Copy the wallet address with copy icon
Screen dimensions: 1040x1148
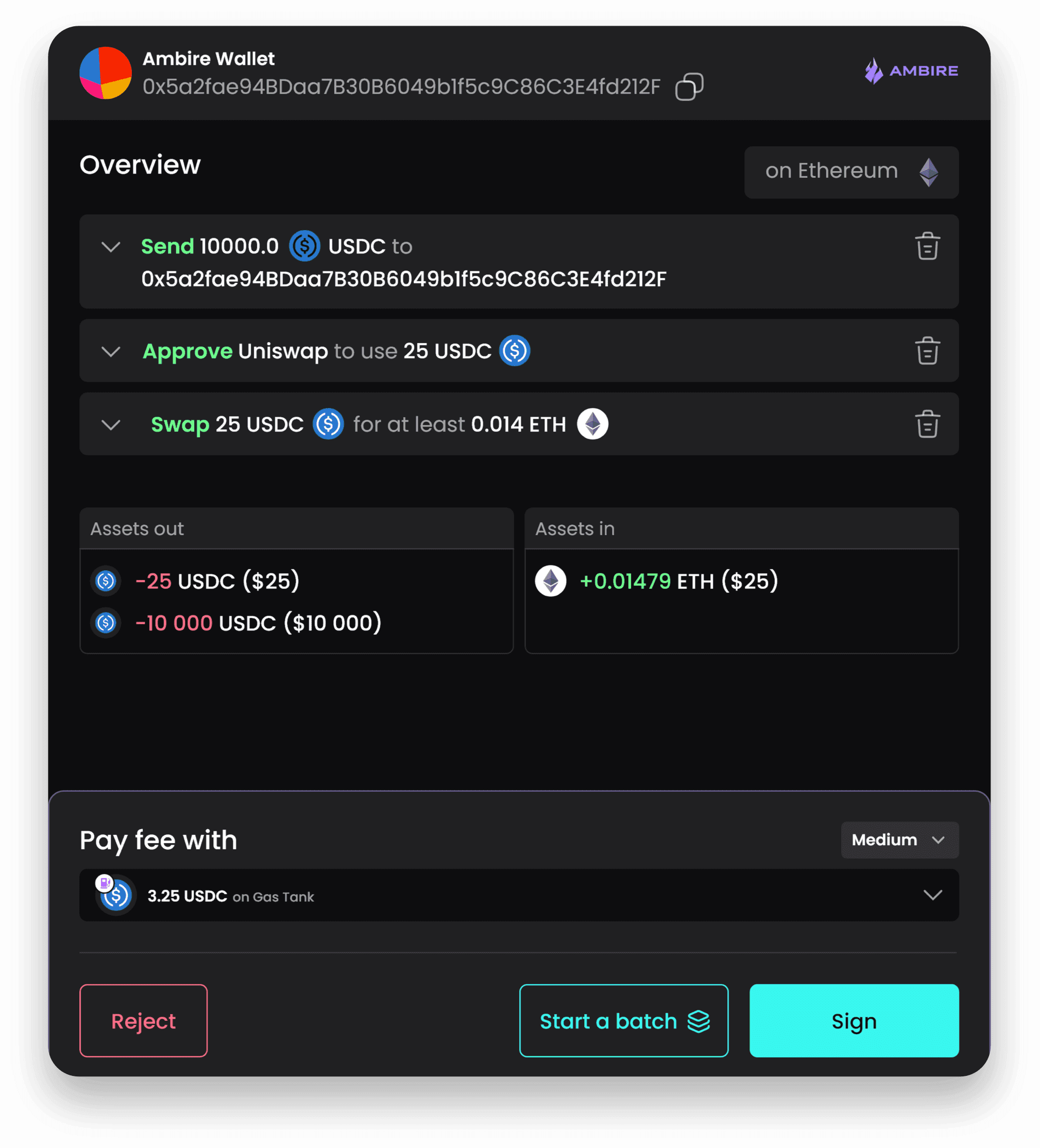pos(689,87)
